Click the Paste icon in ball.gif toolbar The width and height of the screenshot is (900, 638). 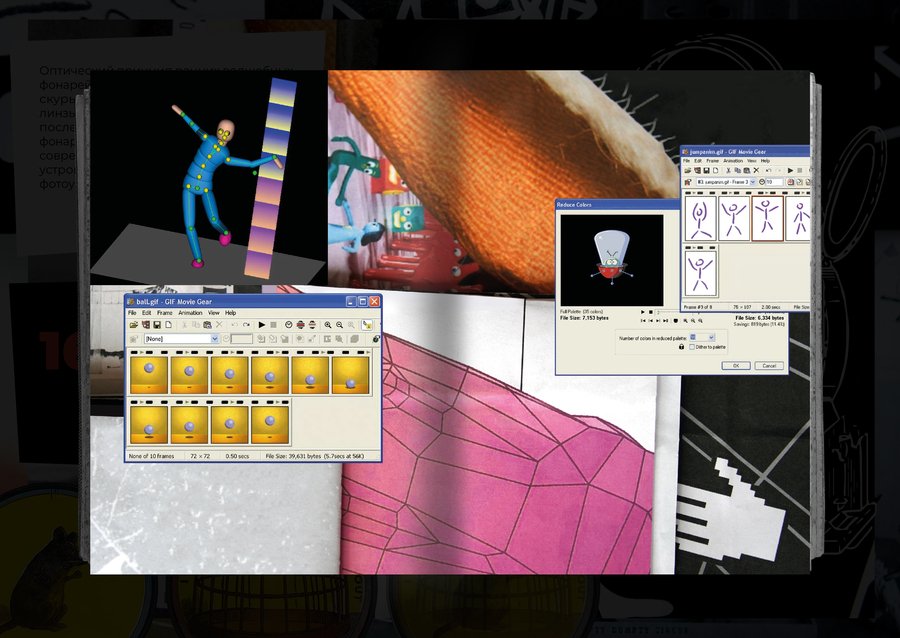[207, 325]
